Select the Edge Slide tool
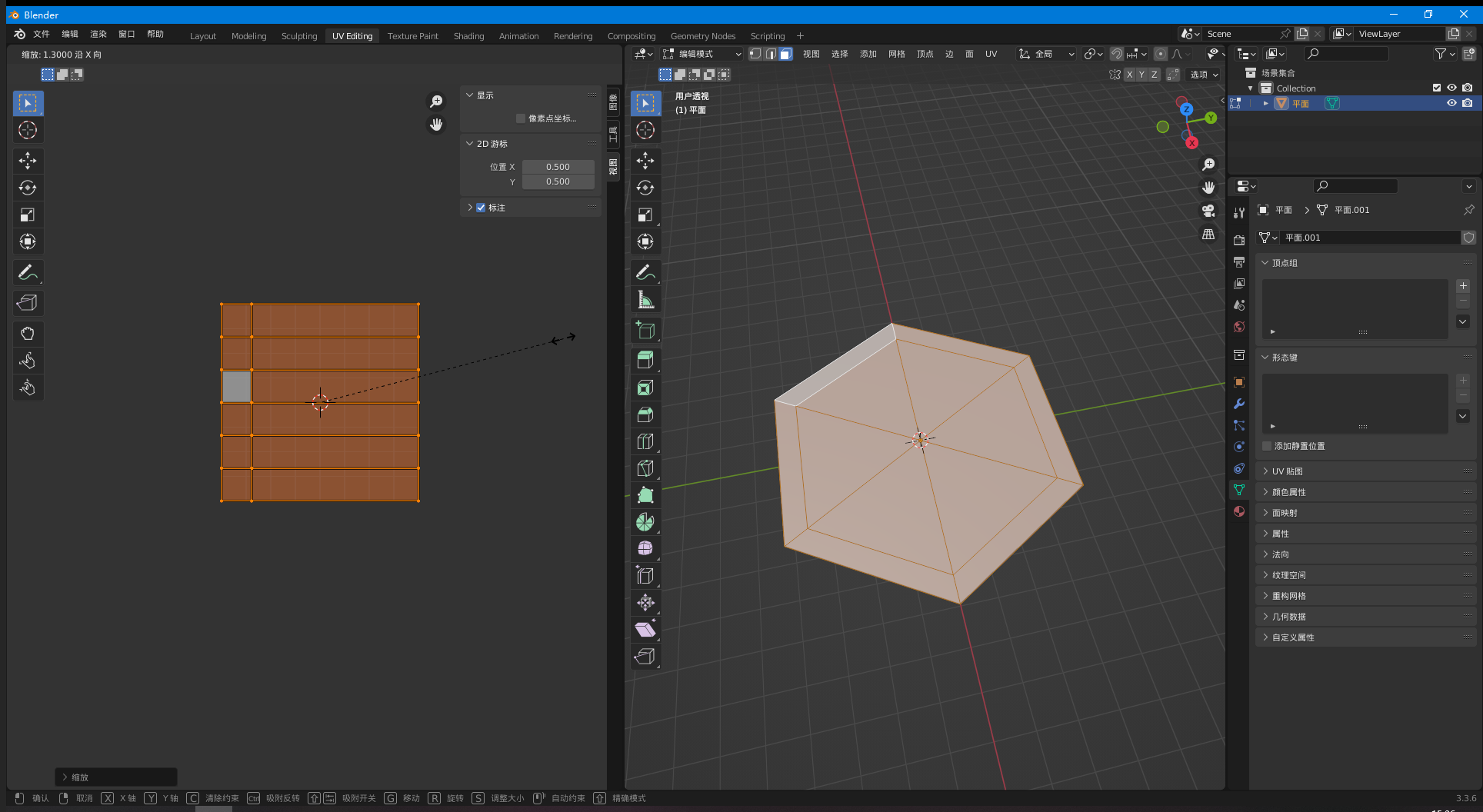Image resolution: width=1483 pixels, height=812 pixels. pyautogui.click(x=645, y=575)
